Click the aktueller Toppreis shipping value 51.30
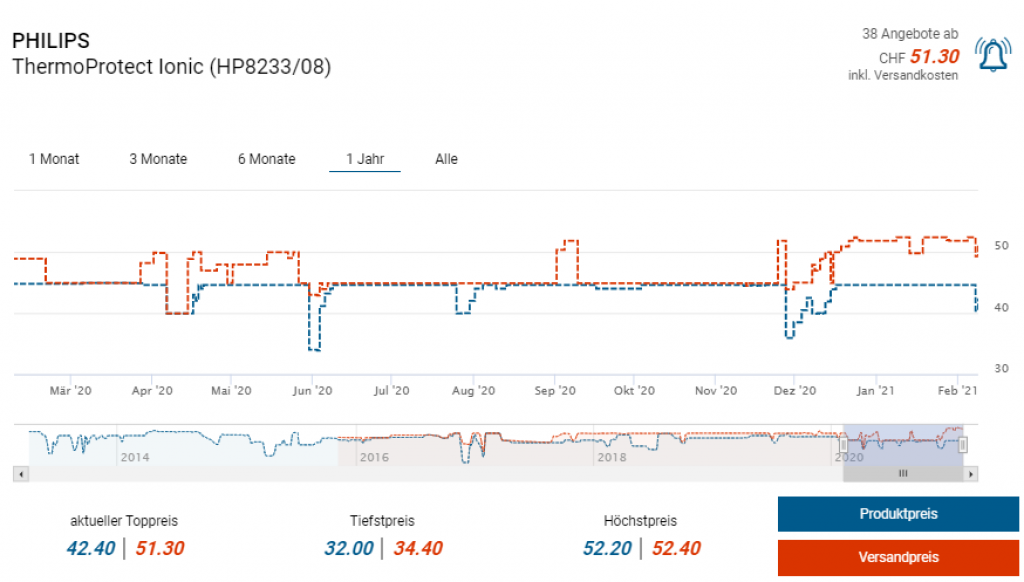 [x=160, y=548]
